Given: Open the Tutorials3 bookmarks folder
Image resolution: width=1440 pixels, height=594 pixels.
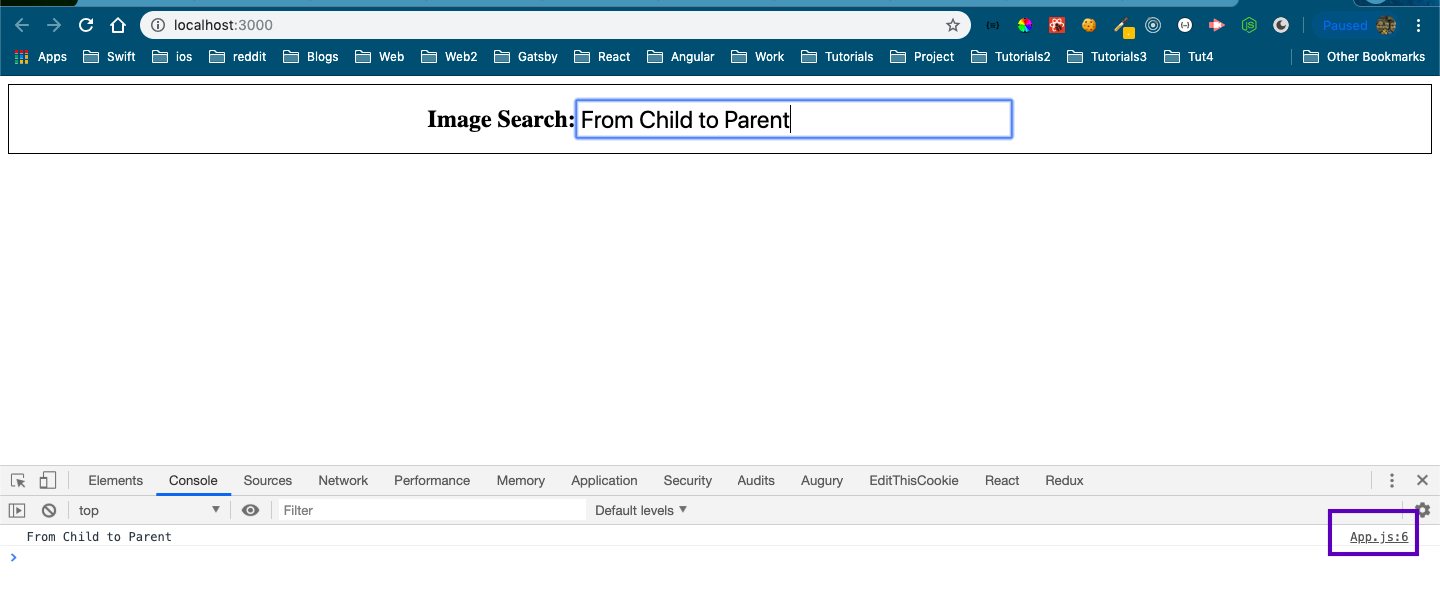Looking at the screenshot, I should click(1107, 57).
